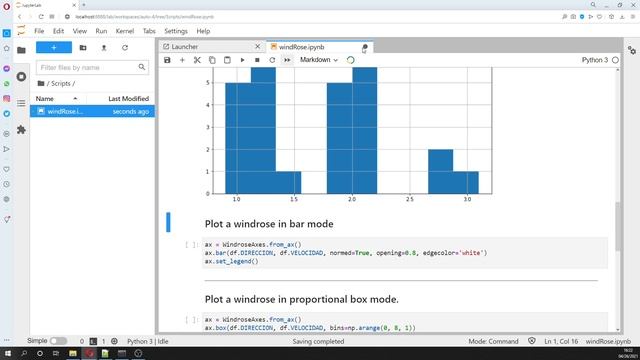Viewport: 640px width, 360px height.
Task: Restart the kernel icon in notebook toolbar
Action: coord(272,60)
